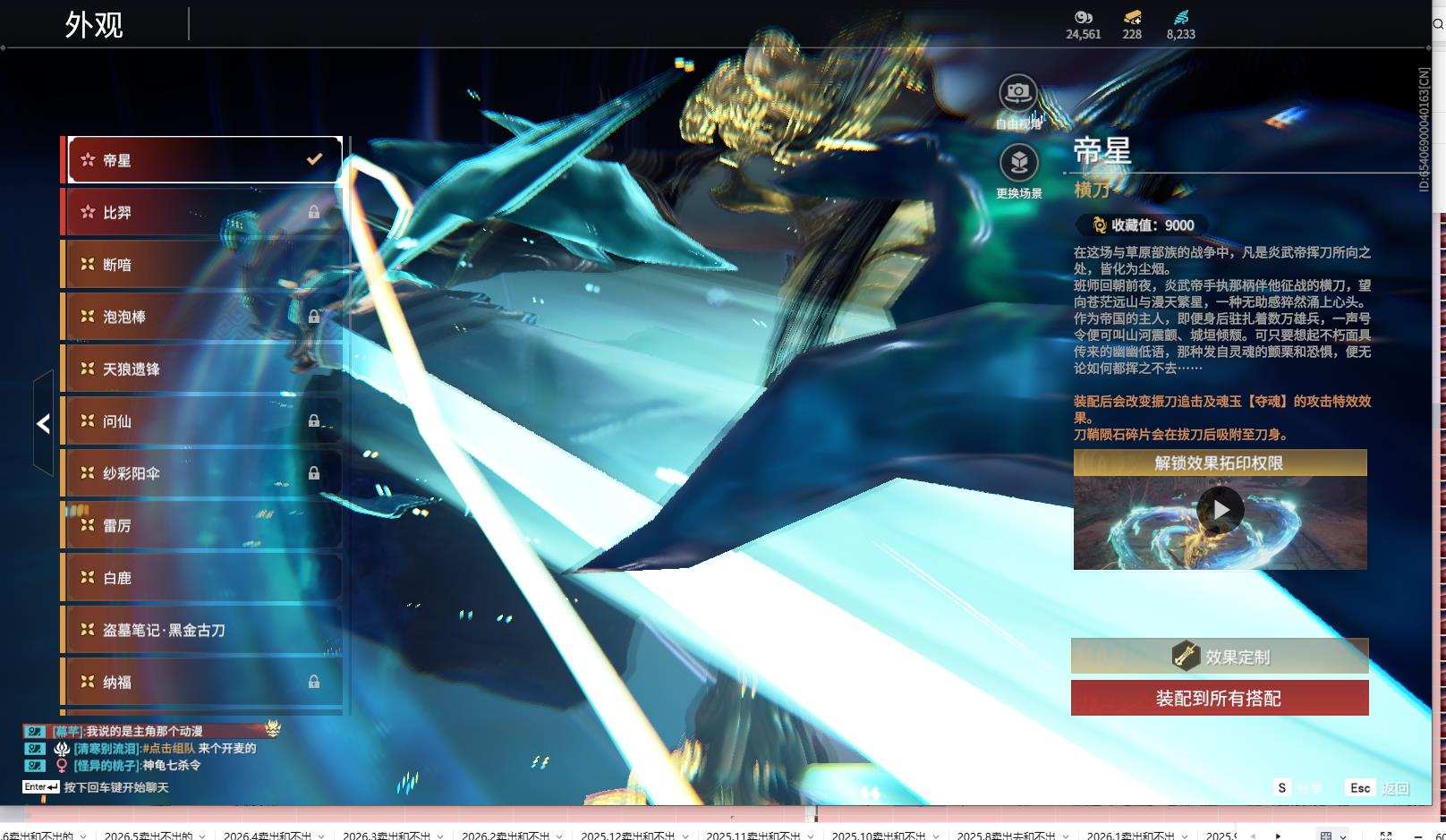This screenshot has width=1446, height=840.
Task: Switch to the 2025.12卖出和不出 sheet tab
Action: (x=627, y=836)
